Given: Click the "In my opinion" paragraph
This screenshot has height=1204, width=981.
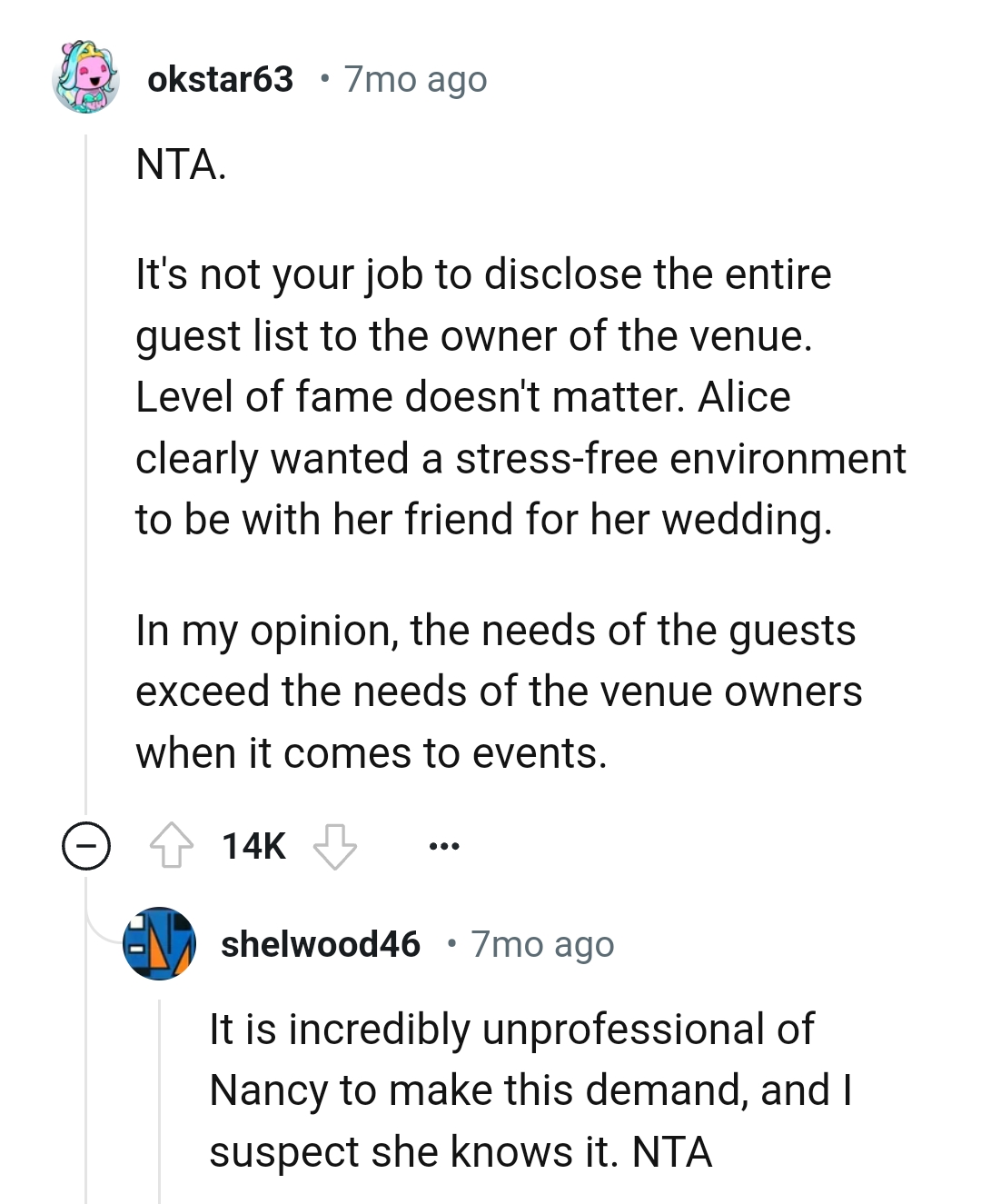Looking at the screenshot, I should click(498, 692).
